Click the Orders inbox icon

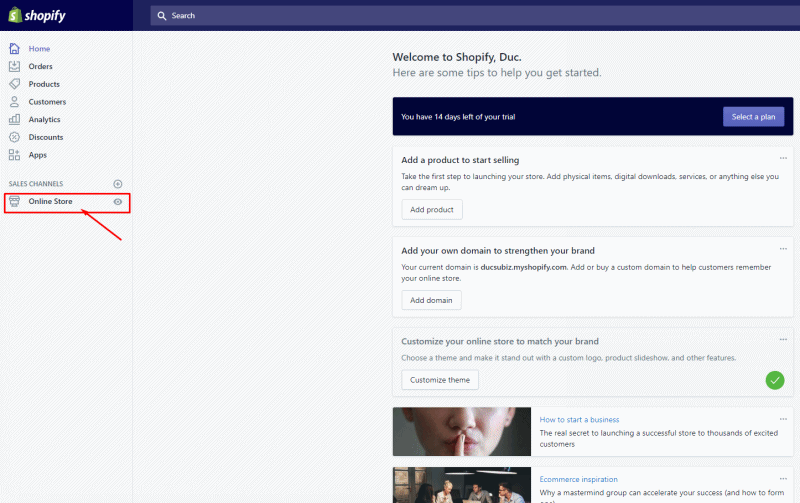(x=14, y=66)
